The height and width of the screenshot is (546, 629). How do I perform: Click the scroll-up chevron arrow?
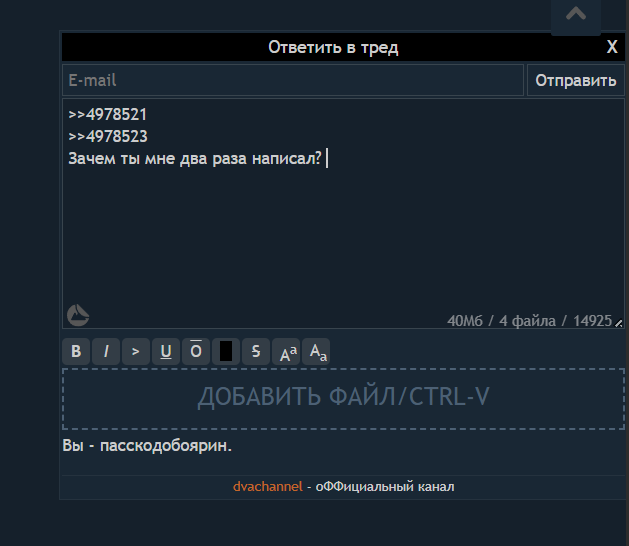pos(576,14)
